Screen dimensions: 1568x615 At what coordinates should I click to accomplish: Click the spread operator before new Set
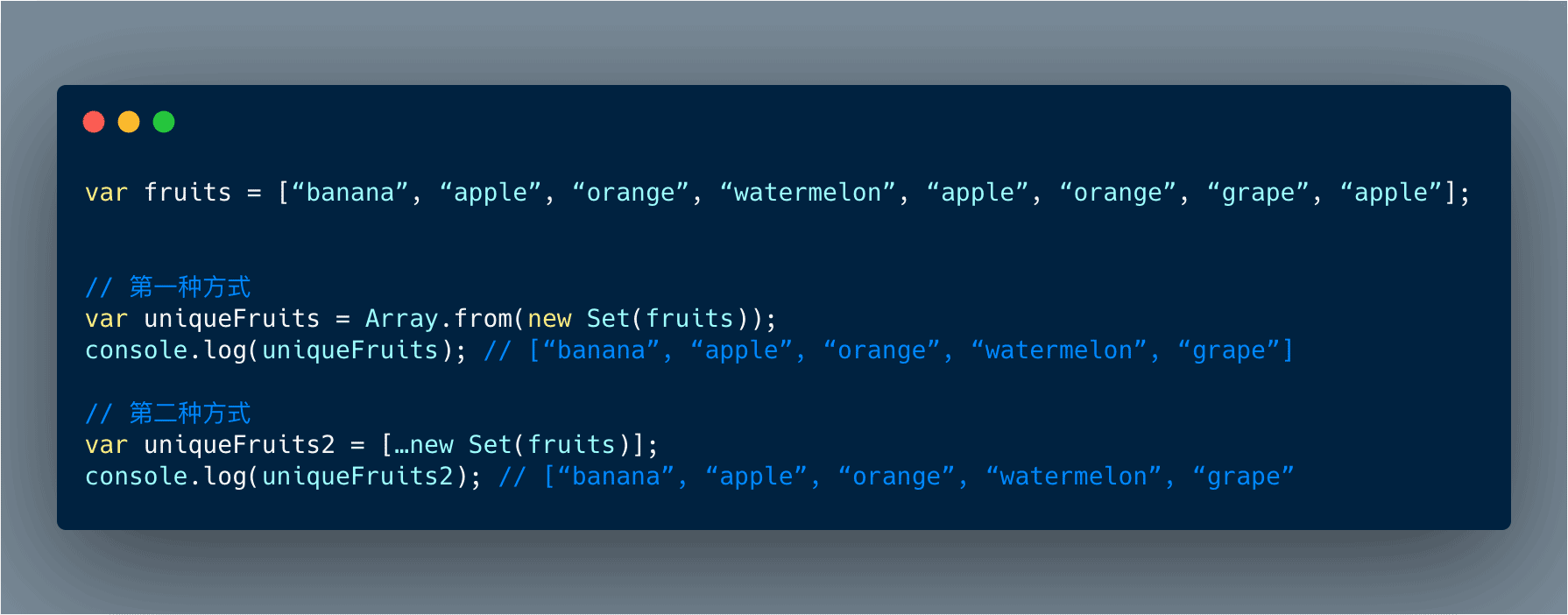(x=401, y=445)
